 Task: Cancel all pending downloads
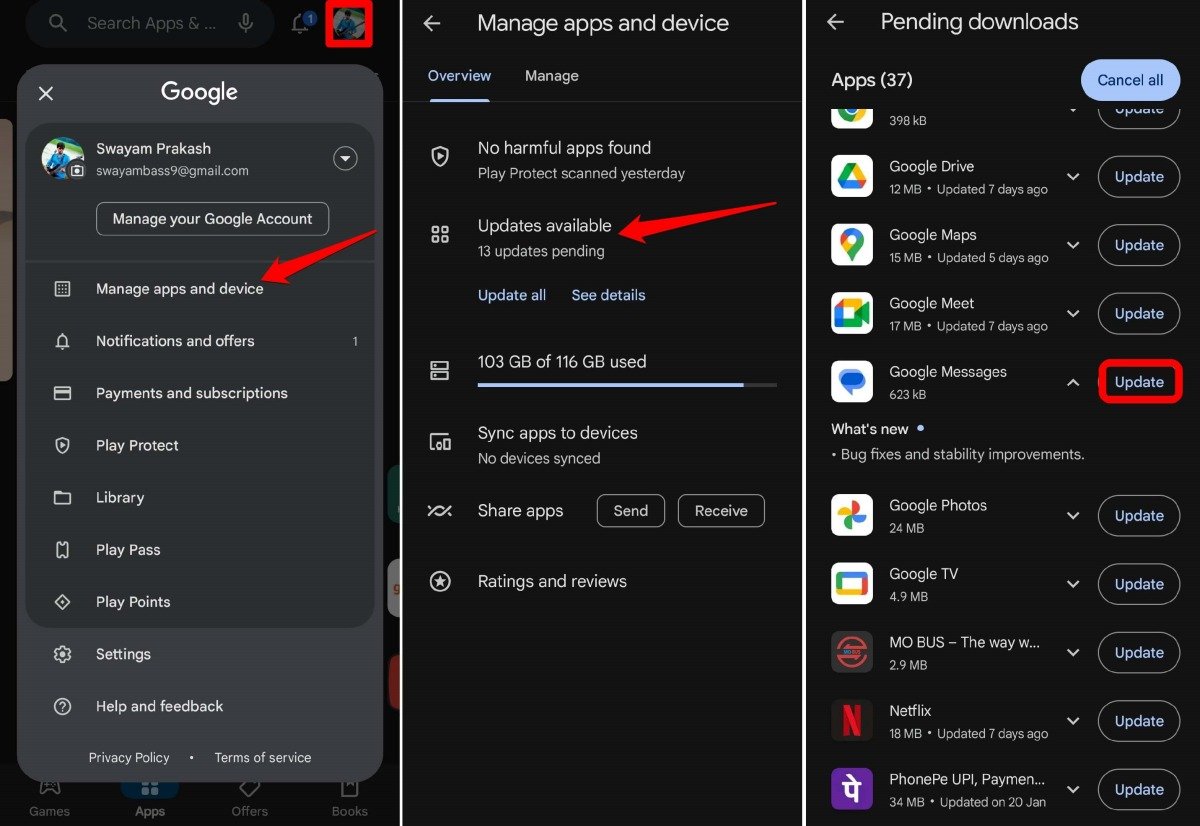[1130, 80]
